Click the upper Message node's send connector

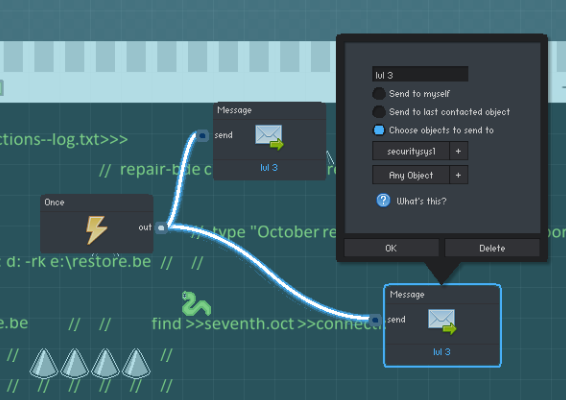click(x=203, y=135)
